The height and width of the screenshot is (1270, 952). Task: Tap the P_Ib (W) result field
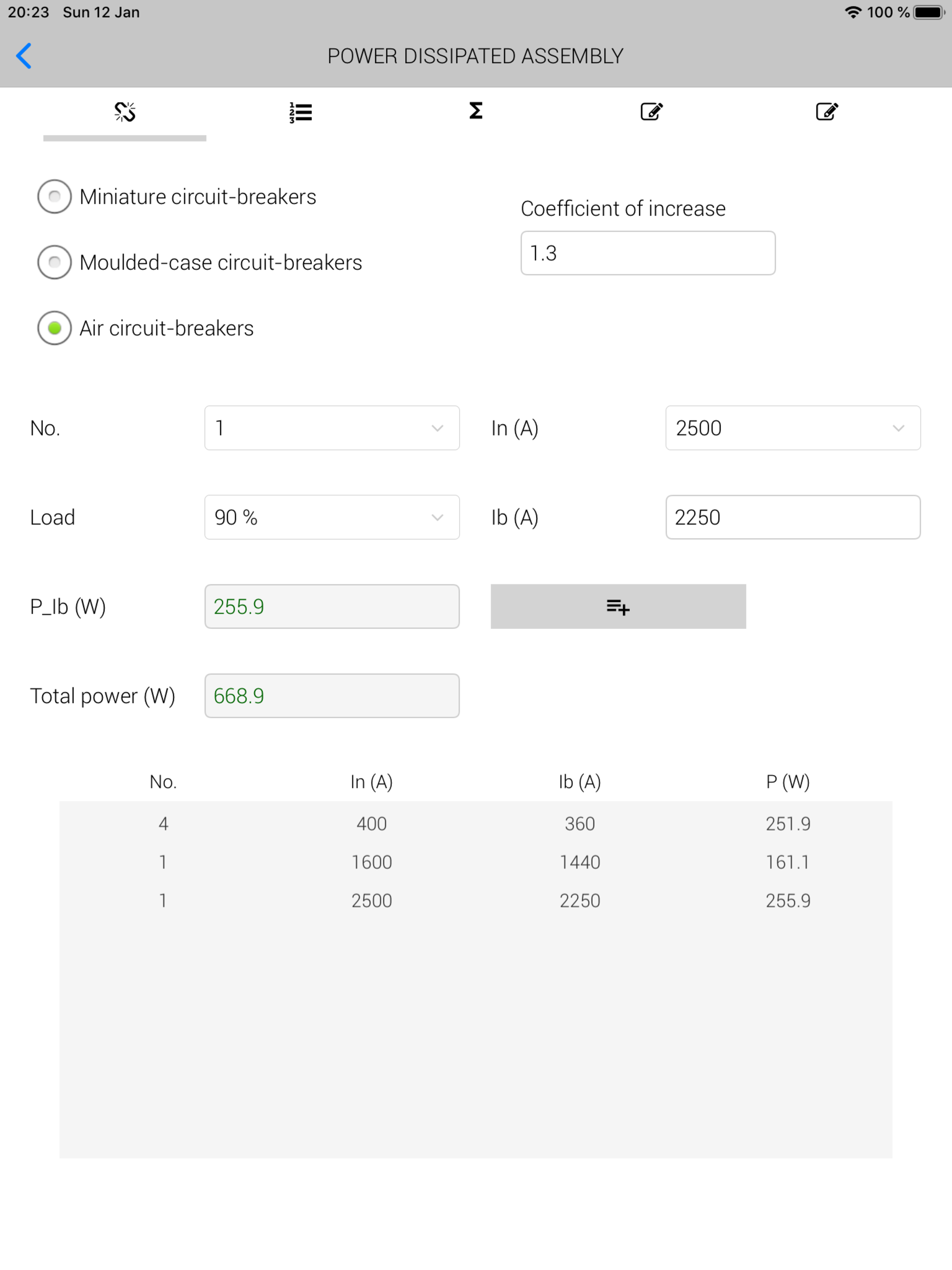pos(332,606)
